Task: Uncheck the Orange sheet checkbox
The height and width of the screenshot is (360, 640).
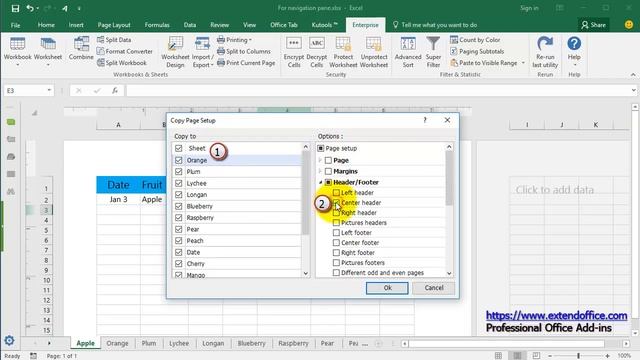Action: click(x=178, y=160)
